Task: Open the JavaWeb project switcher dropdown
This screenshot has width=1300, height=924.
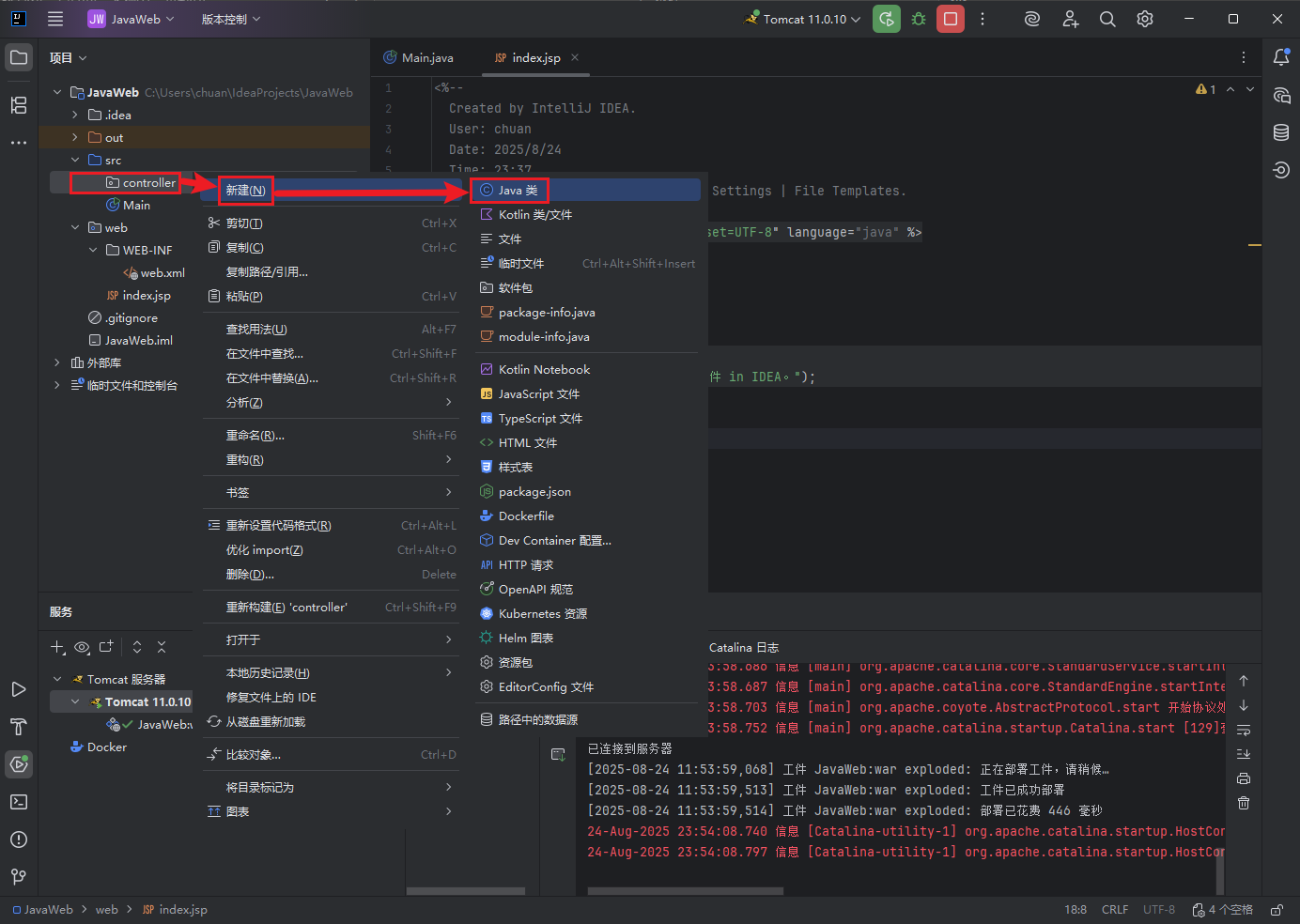Action: [131, 19]
